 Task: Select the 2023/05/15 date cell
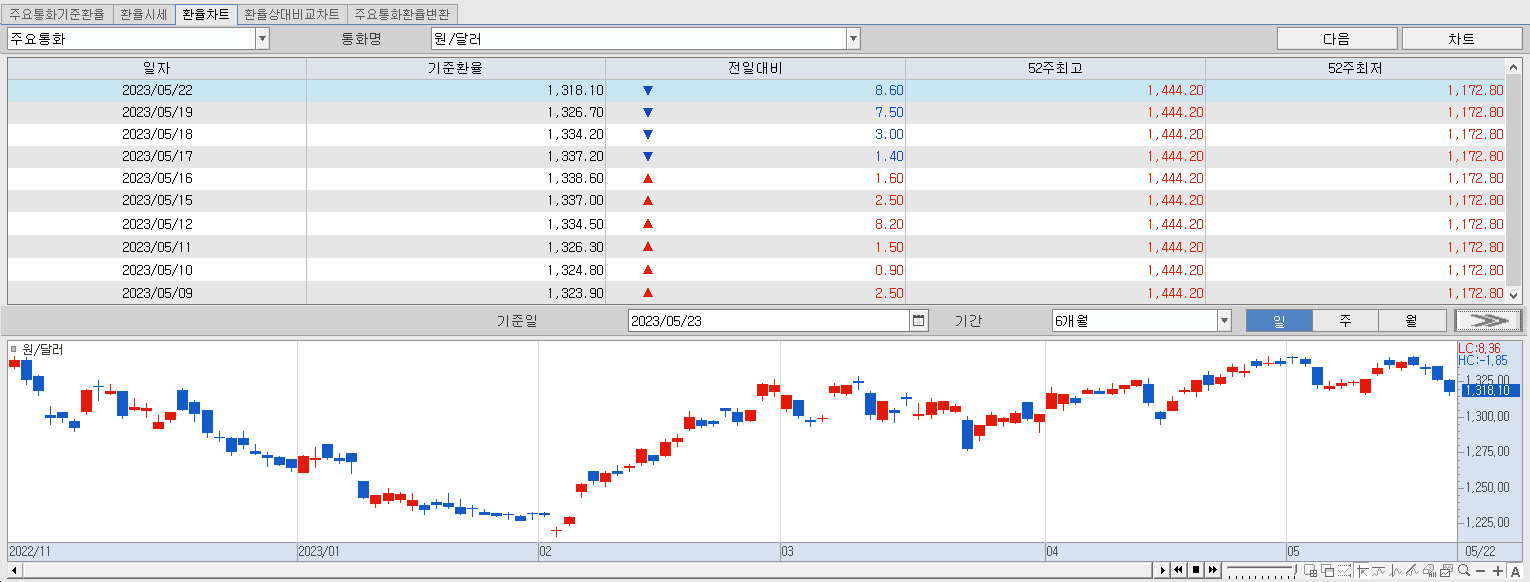(x=157, y=200)
